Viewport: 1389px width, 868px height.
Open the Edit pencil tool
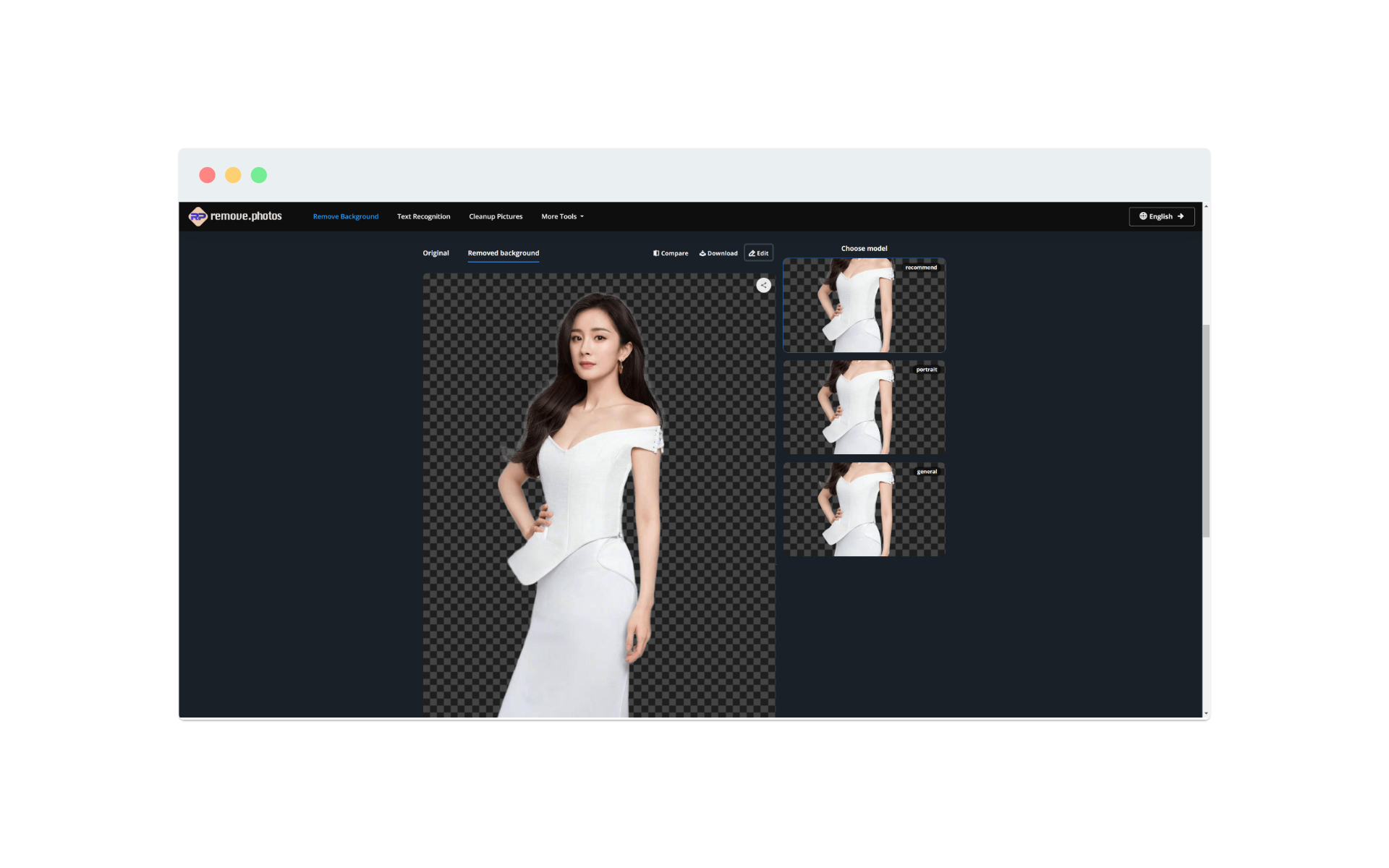pos(758,253)
